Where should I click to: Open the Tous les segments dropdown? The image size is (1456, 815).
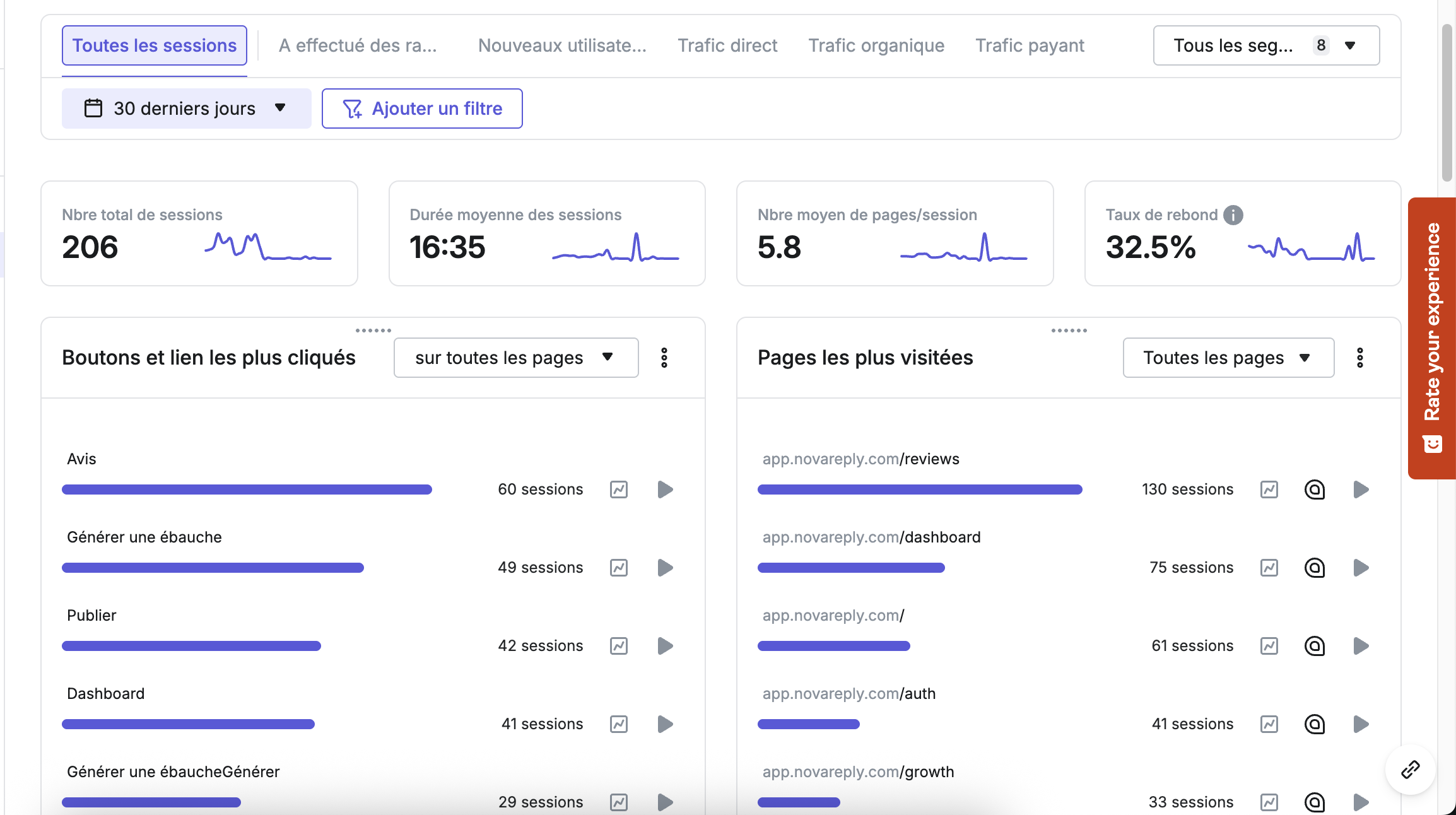(1265, 45)
